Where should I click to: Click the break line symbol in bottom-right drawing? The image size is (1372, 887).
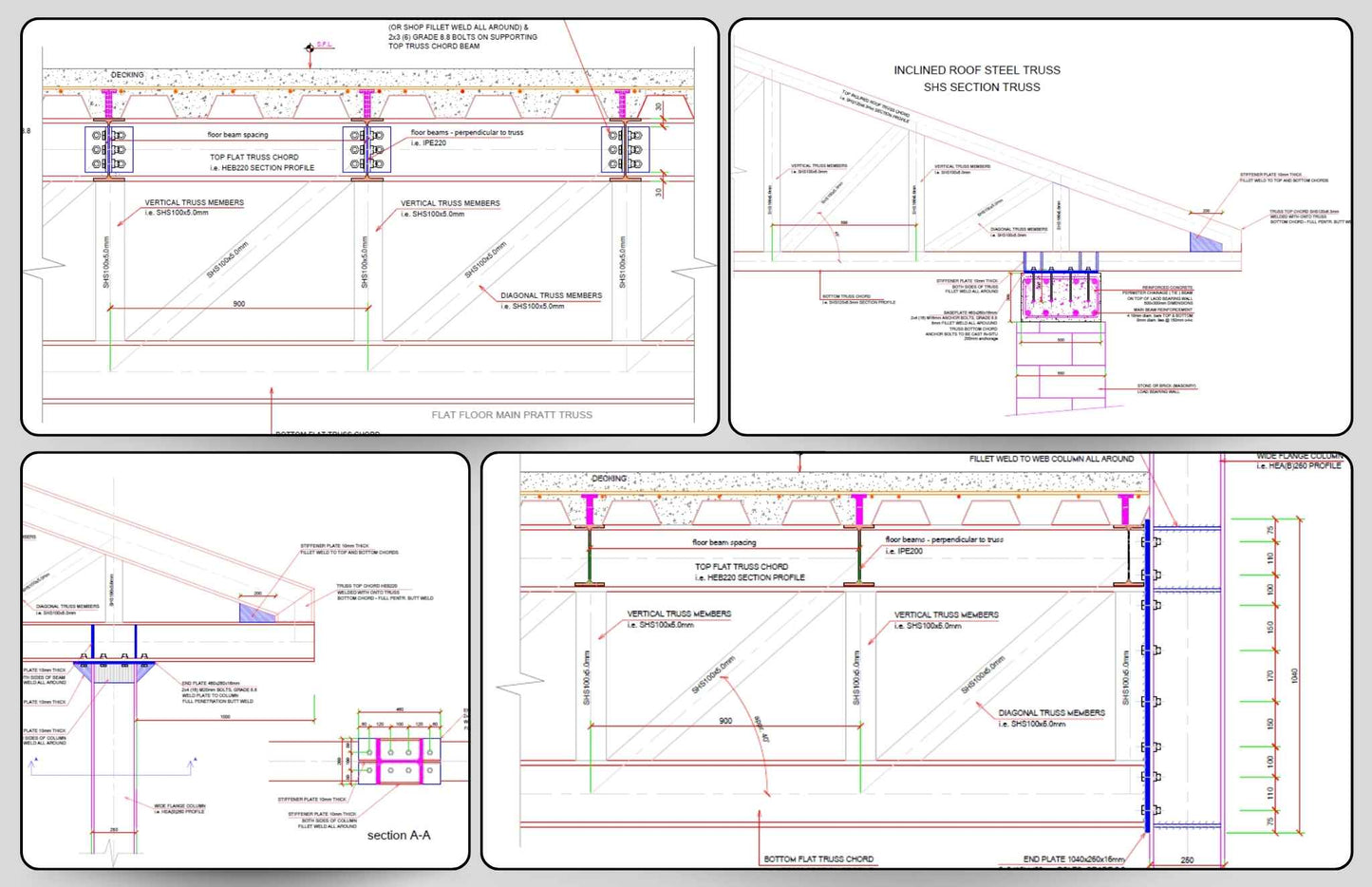pyautogui.click(x=509, y=684)
